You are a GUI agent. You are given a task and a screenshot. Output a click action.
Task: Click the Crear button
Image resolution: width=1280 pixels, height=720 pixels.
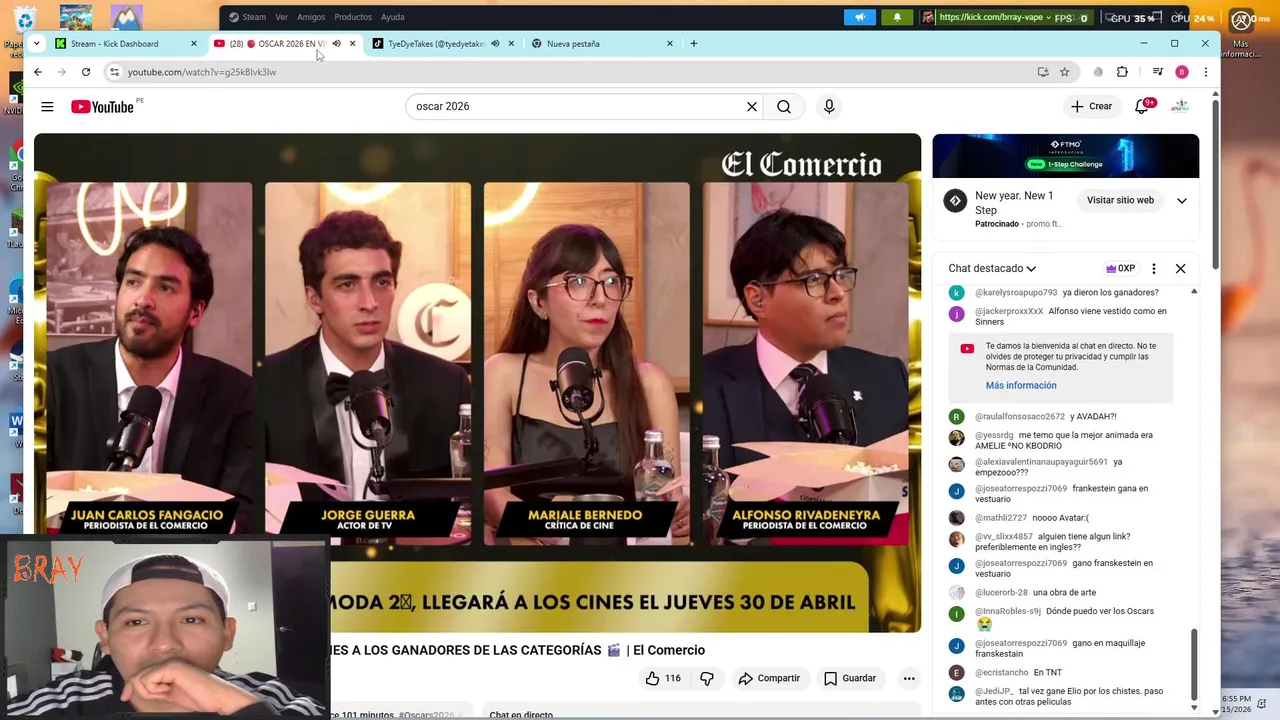(x=1091, y=106)
